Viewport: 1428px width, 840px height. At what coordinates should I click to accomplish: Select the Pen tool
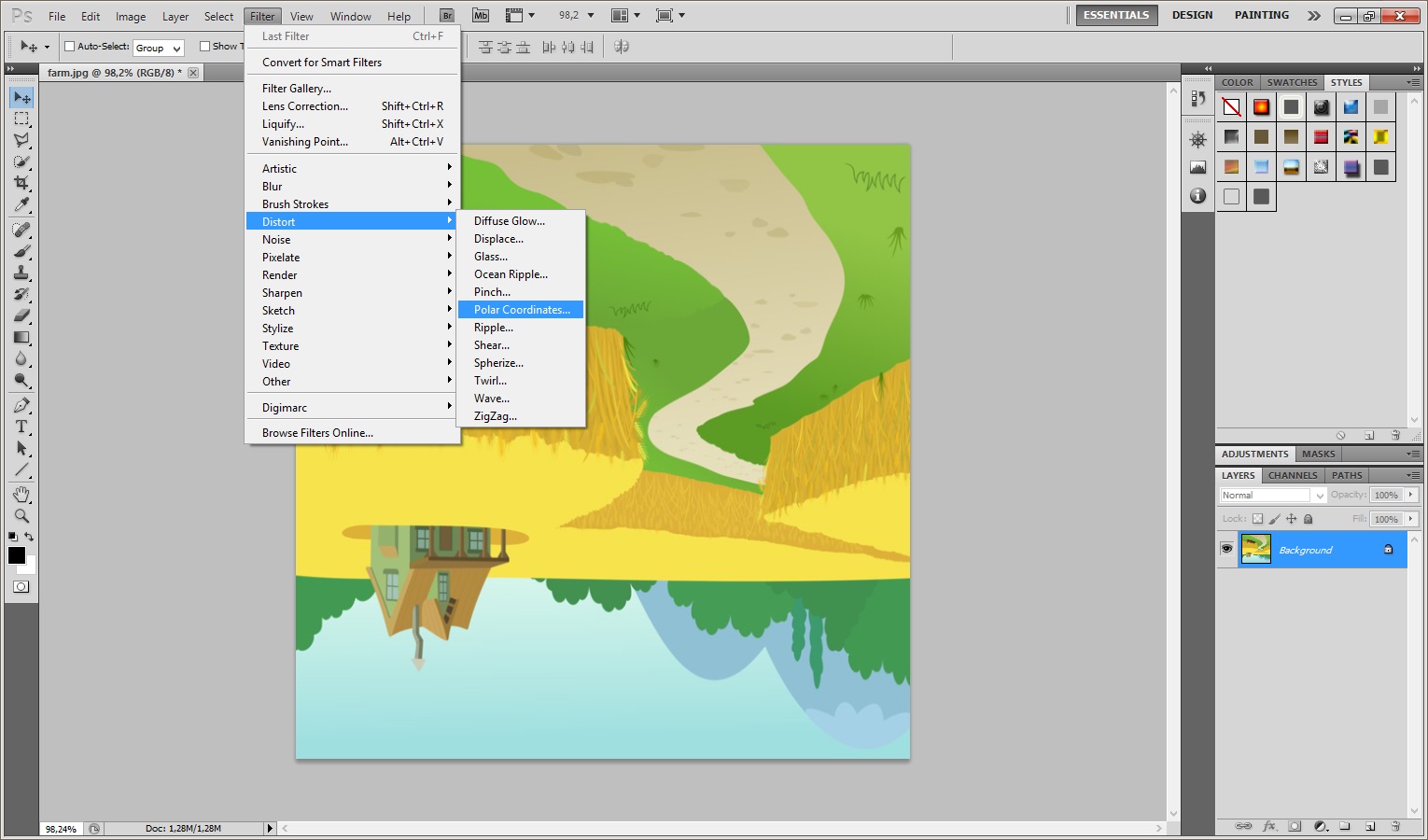(x=21, y=405)
